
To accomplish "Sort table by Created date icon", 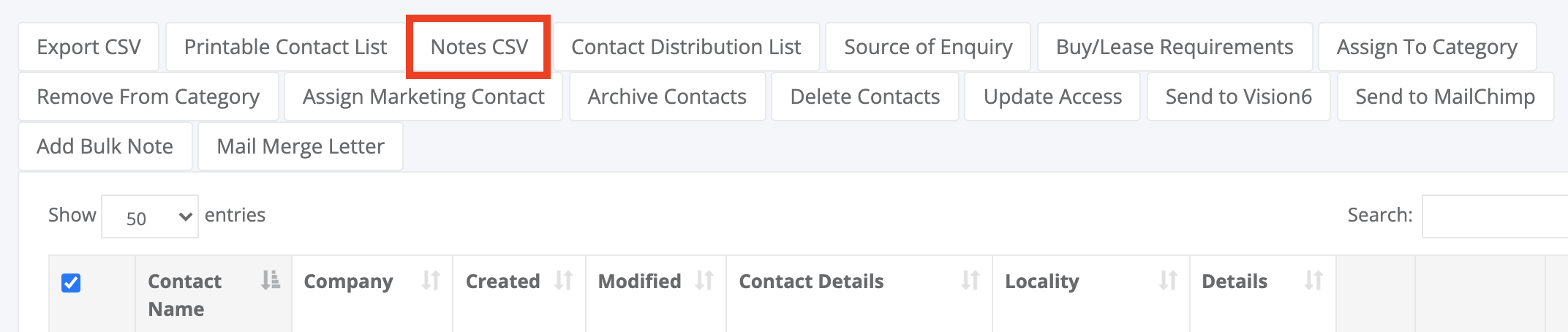I will (563, 280).
